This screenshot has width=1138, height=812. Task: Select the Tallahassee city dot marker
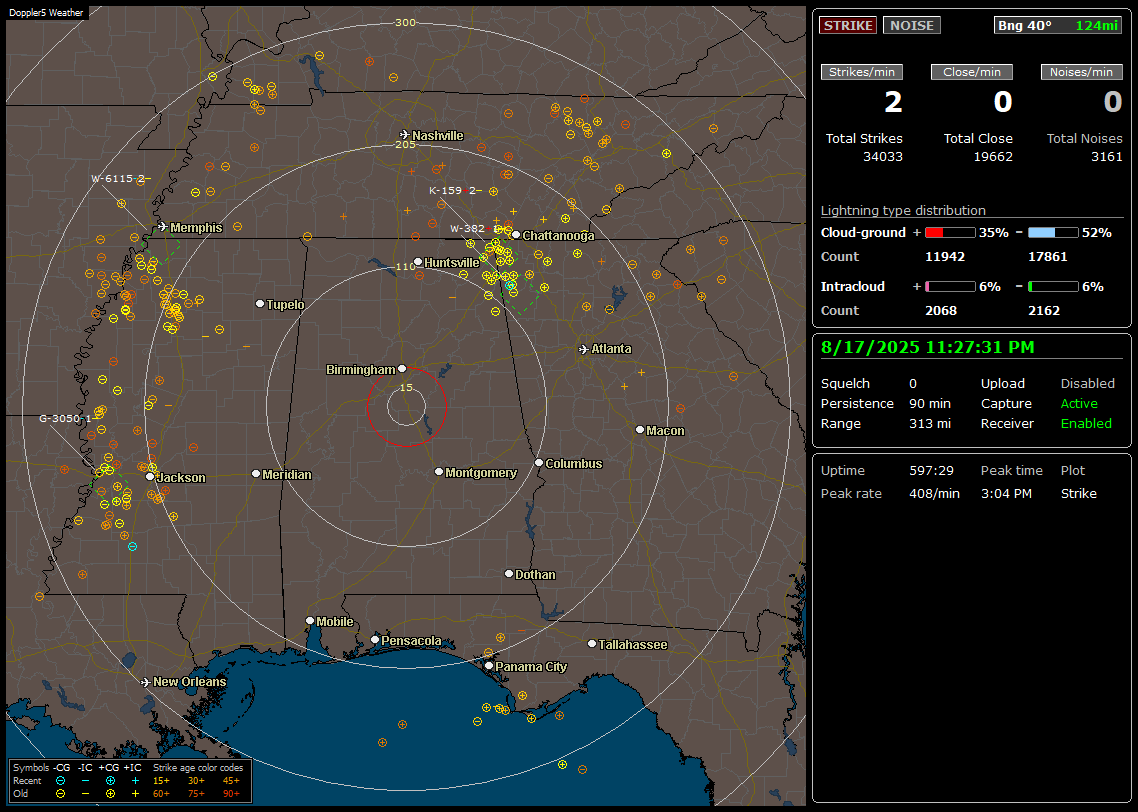(x=592, y=644)
